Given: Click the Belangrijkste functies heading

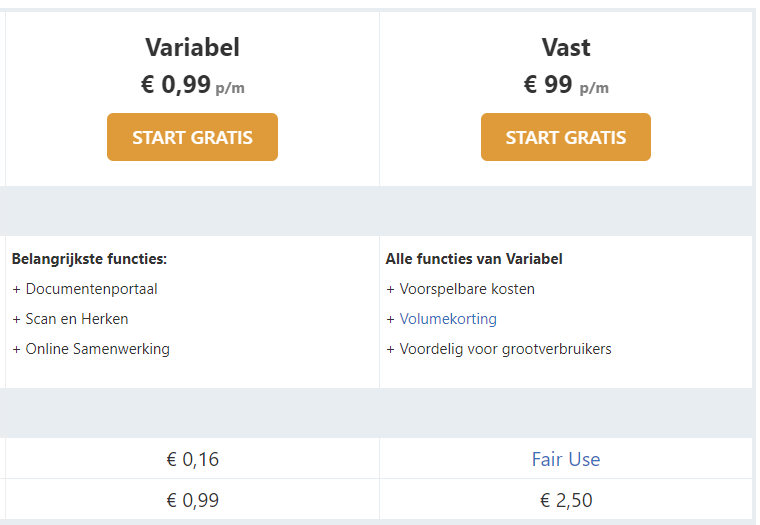Looking at the screenshot, I should [x=89, y=259].
